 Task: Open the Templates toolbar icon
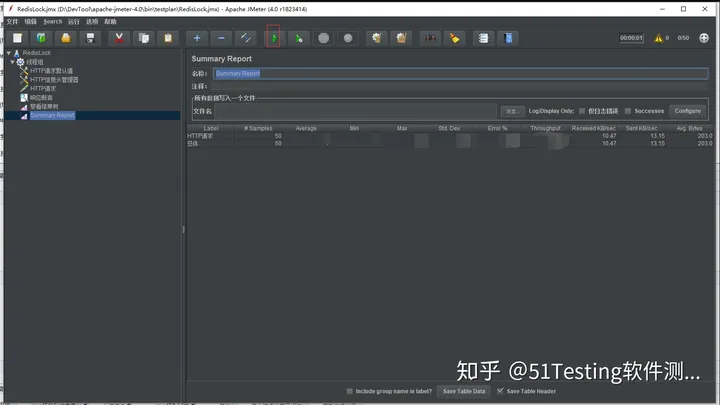point(41,38)
